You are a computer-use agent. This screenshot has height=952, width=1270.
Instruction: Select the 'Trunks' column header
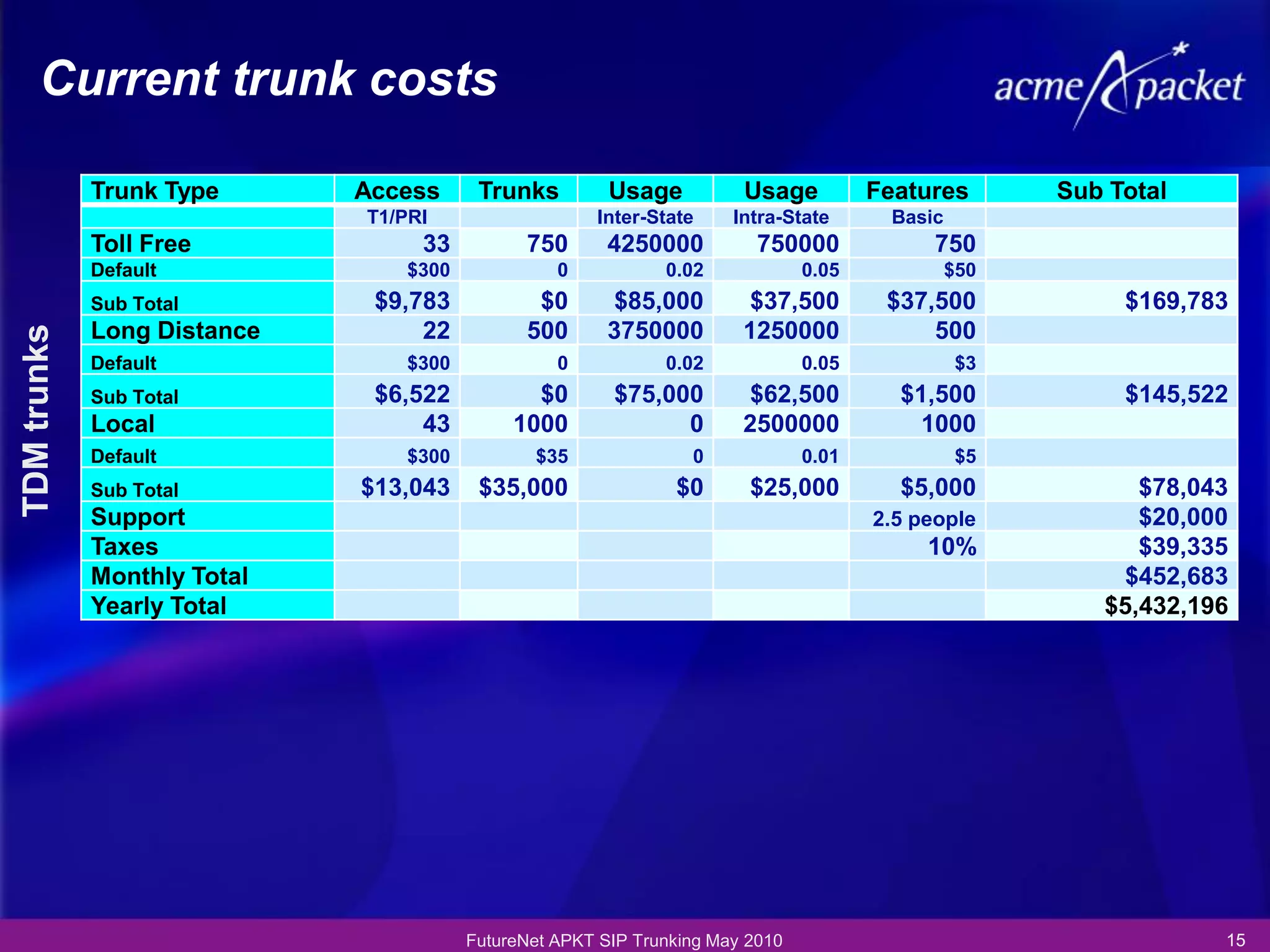[518, 190]
